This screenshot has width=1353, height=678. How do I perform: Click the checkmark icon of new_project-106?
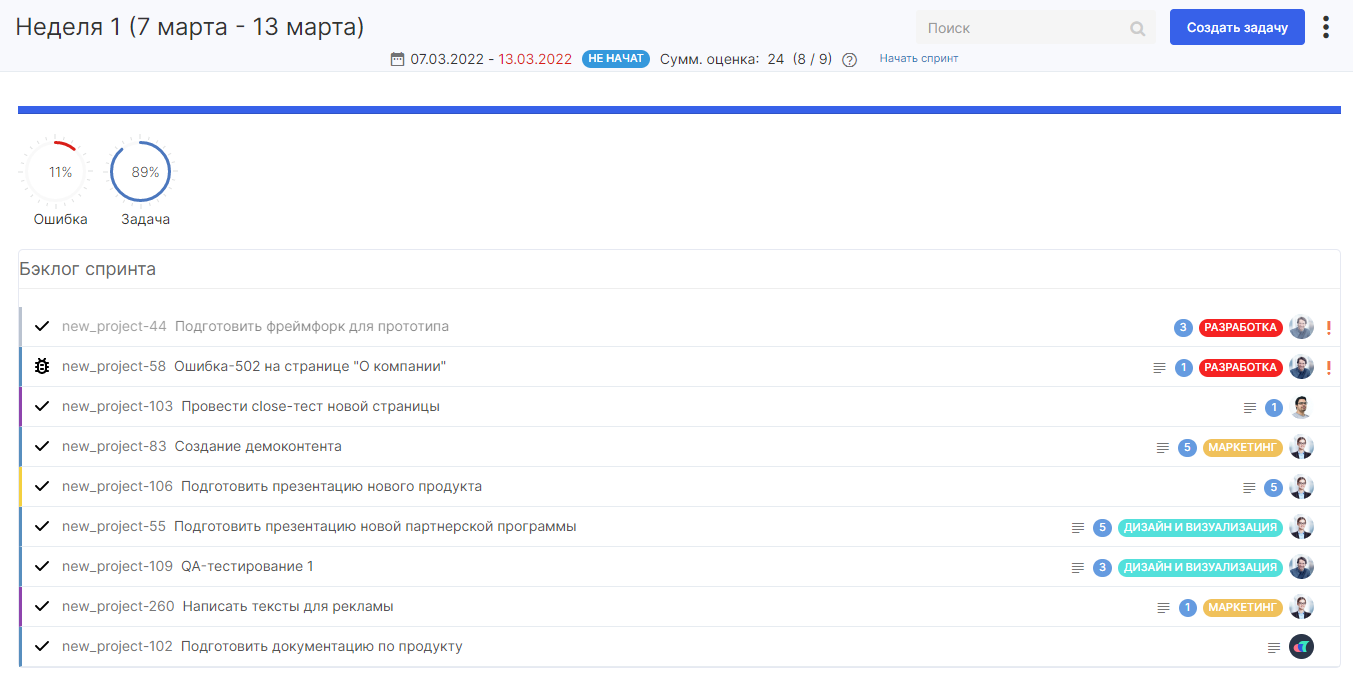coord(42,486)
